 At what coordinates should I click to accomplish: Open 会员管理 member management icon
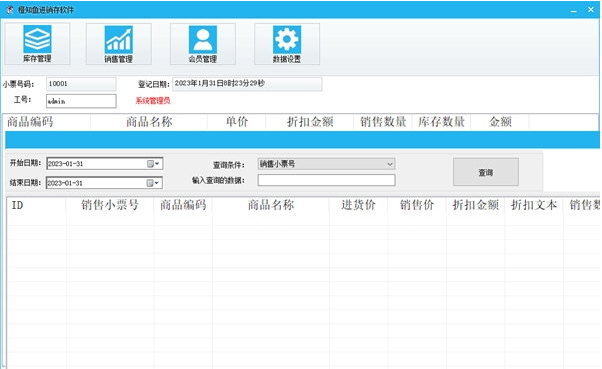[203, 44]
